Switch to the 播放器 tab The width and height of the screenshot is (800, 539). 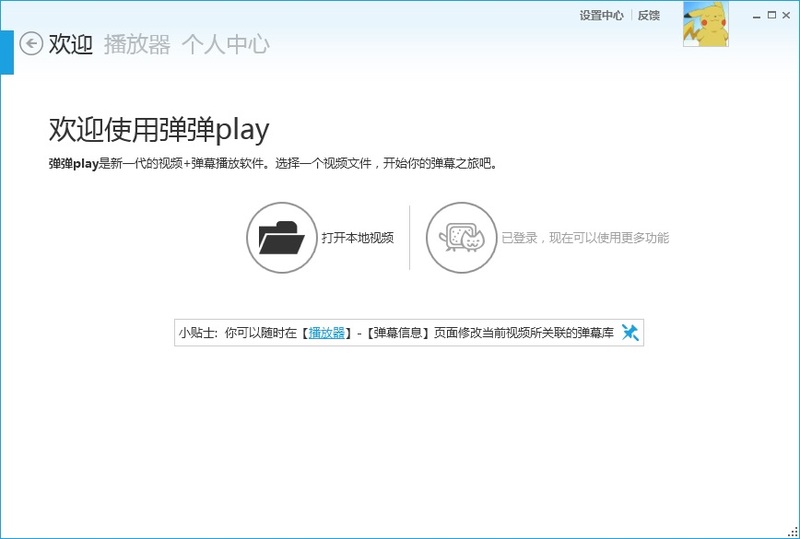coord(137,44)
